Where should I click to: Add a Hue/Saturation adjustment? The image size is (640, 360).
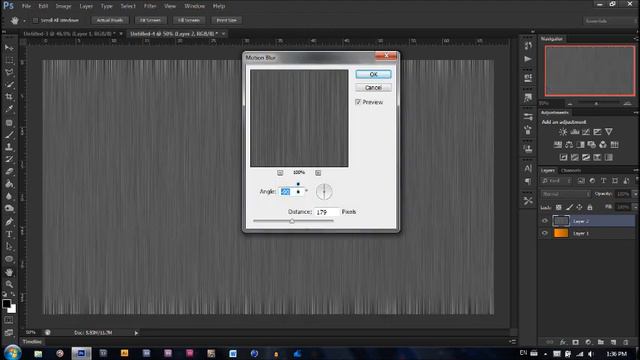pos(558,144)
